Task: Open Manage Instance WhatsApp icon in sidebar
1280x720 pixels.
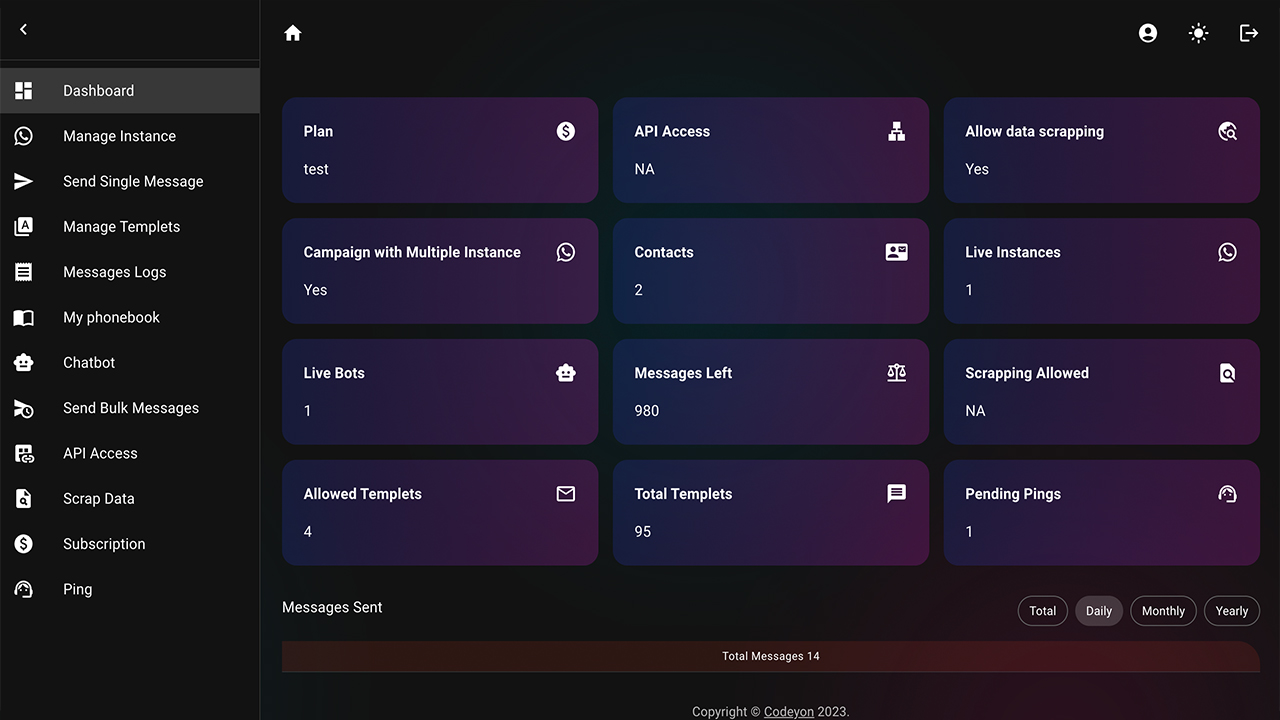Action: [24, 136]
